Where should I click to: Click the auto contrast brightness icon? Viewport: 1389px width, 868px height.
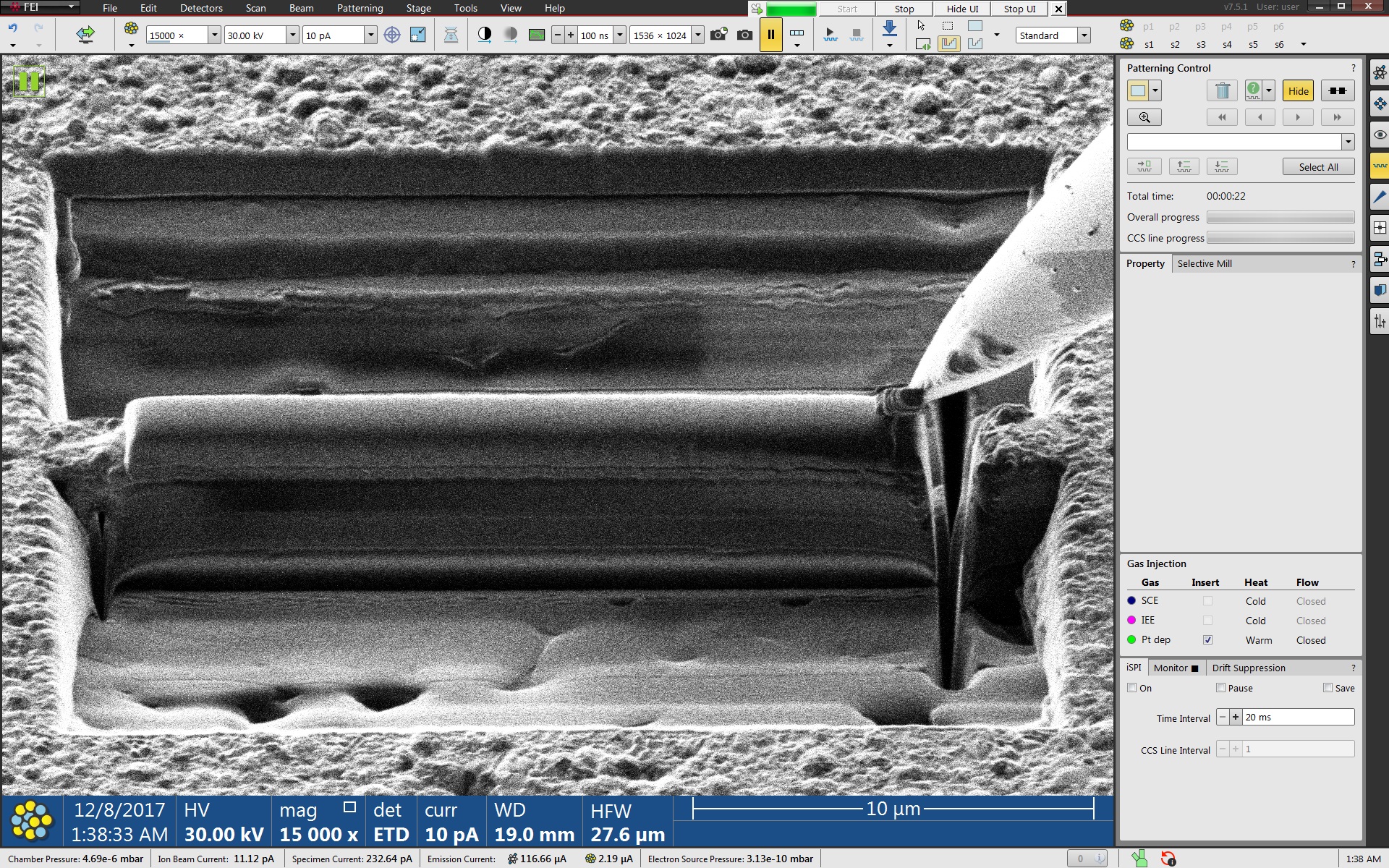point(484,35)
